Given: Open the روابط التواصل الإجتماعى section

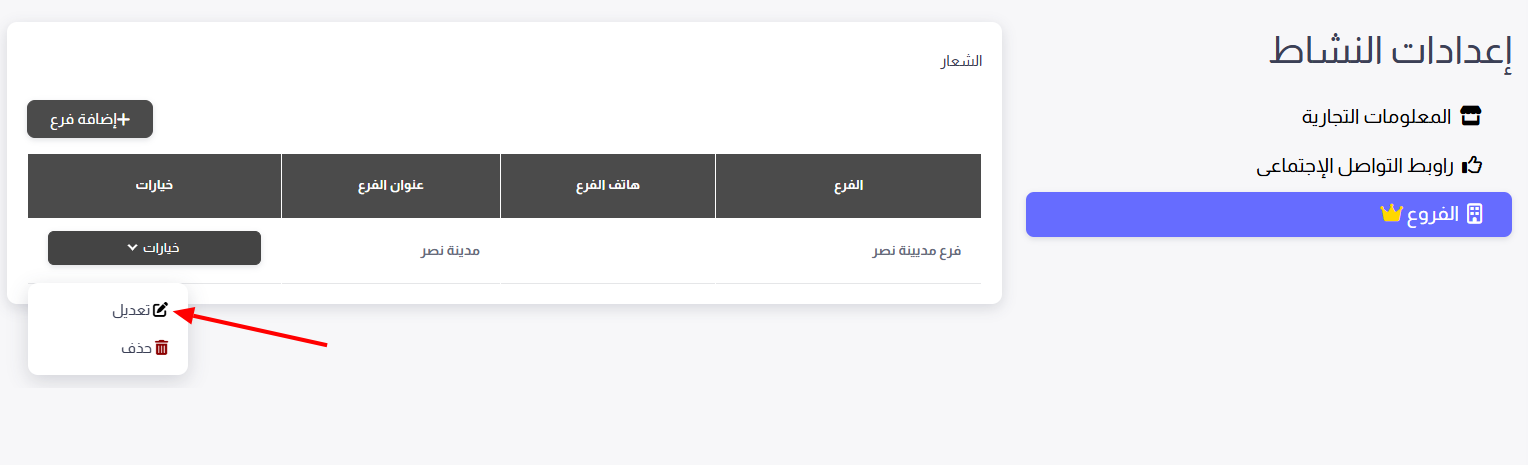Looking at the screenshot, I should (1369, 166).
